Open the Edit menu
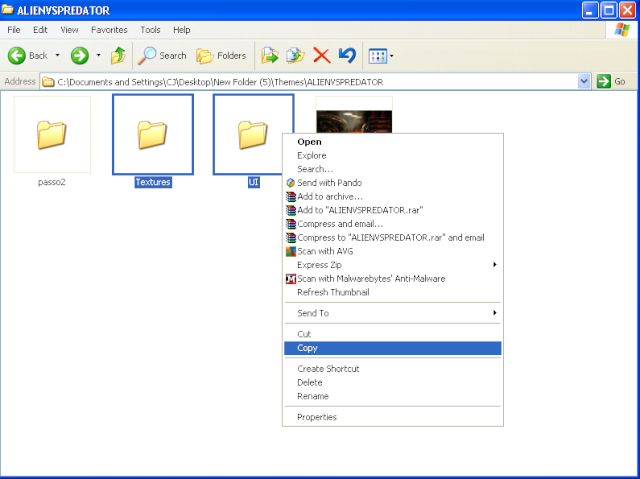The image size is (640, 479). click(40, 30)
